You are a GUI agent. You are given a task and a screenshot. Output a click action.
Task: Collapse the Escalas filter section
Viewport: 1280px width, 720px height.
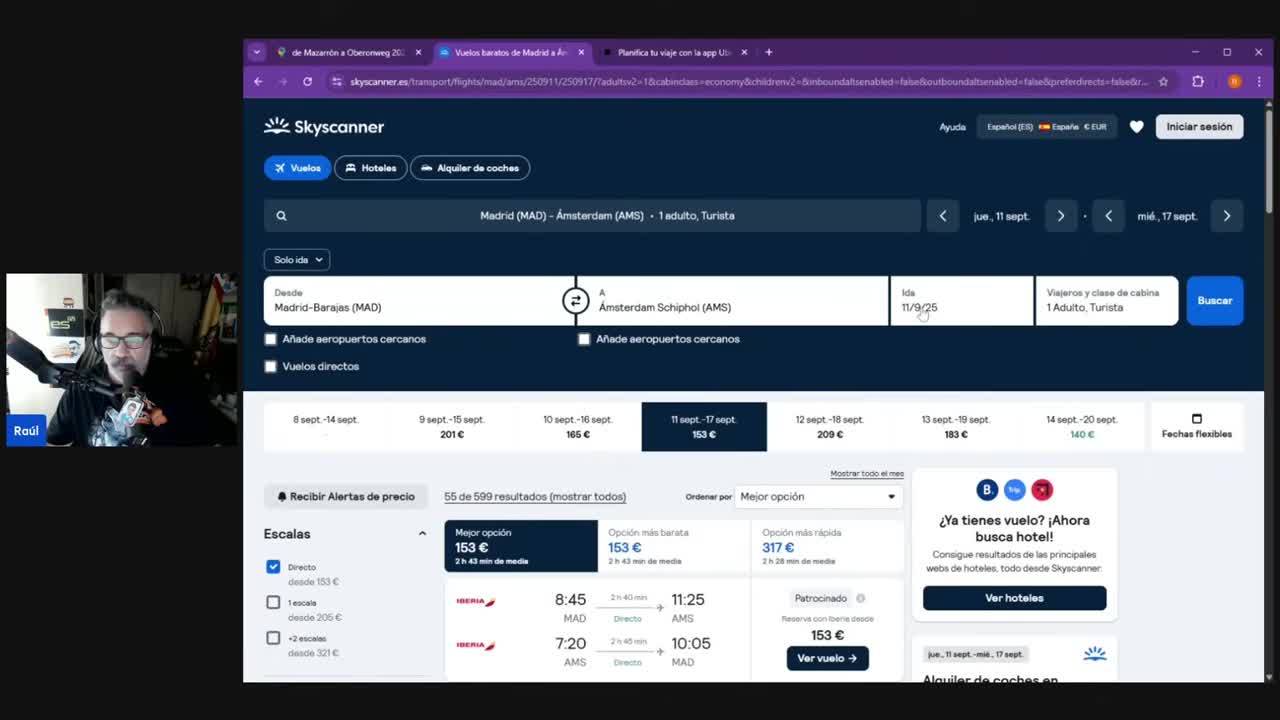coord(422,534)
